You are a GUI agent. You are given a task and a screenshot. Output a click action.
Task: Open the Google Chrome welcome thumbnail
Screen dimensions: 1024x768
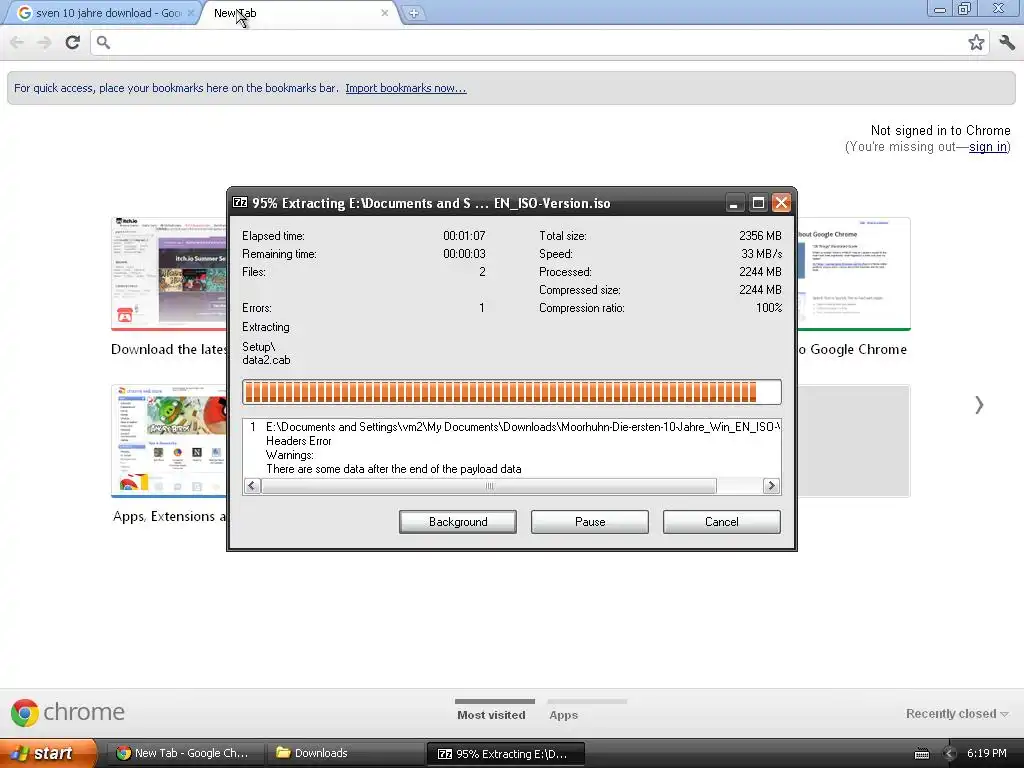854,274
